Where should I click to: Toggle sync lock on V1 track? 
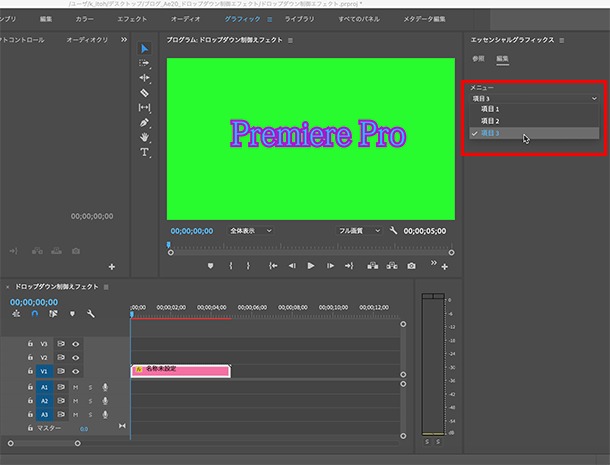point(61,371)
